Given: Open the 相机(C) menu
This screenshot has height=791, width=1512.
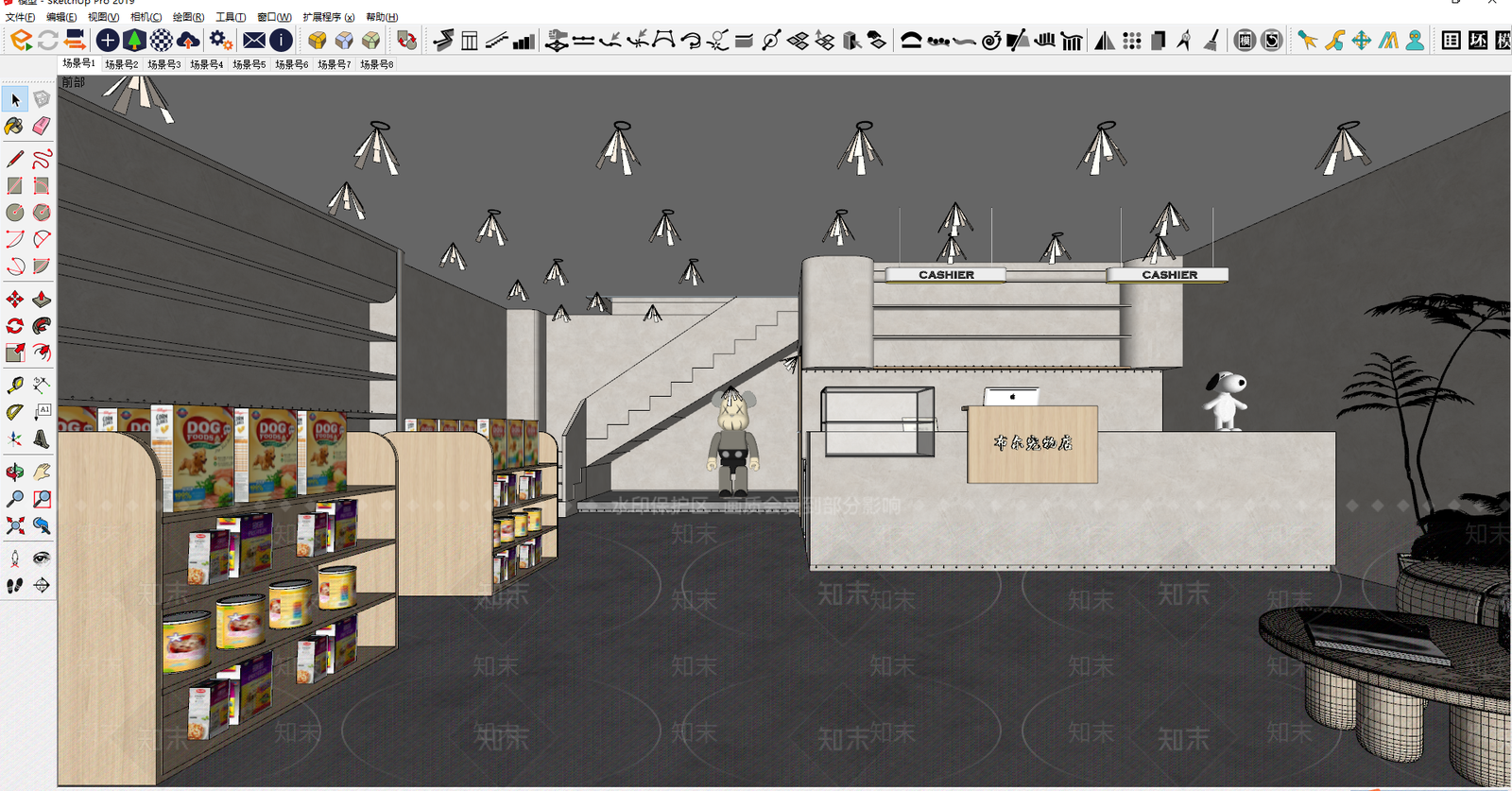Looking at the screenshot, I should click(x=146, y=17).
